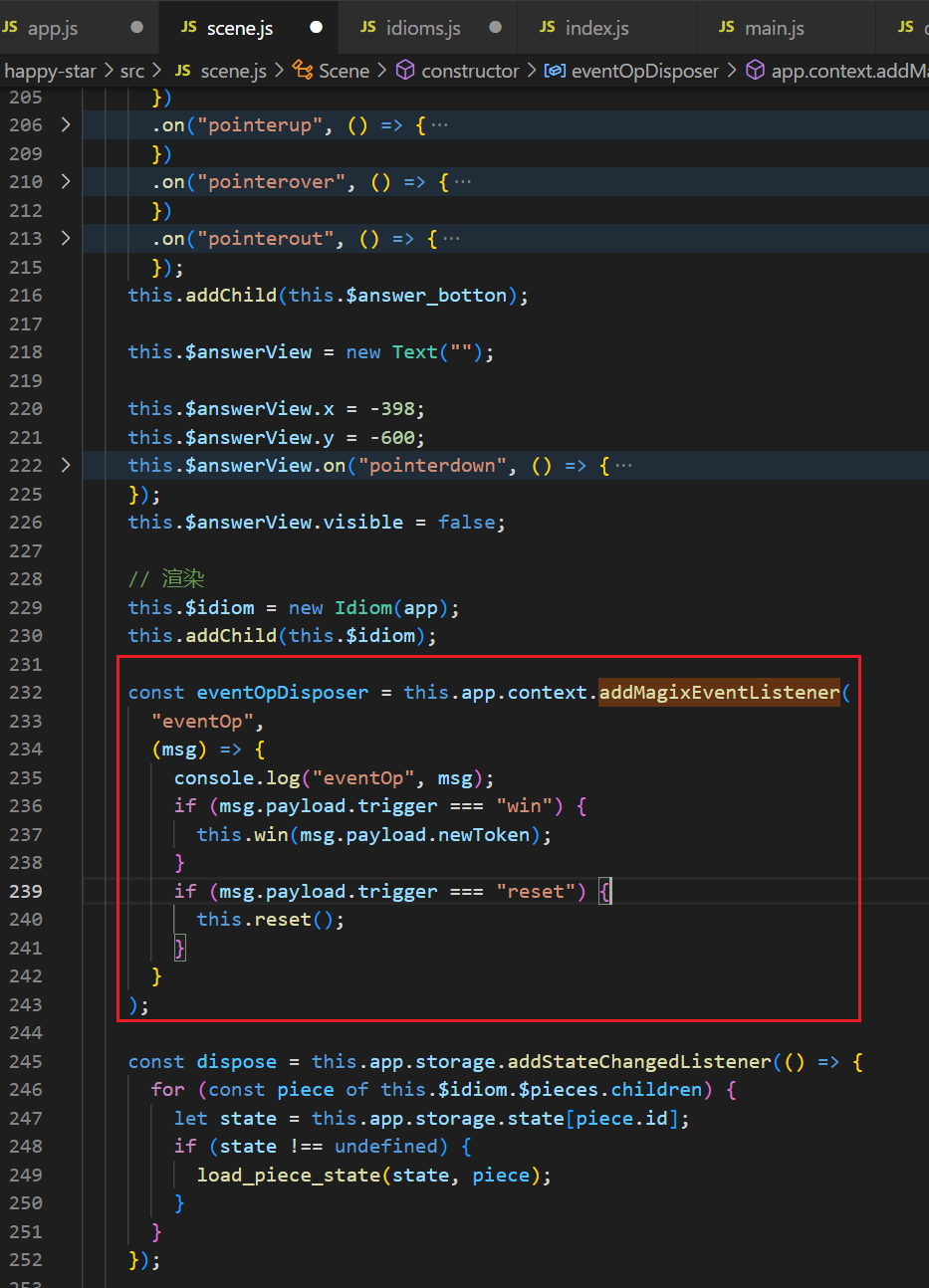Open the happy-star breadcrumb folder
Viewport: 929px width, 1288px height.
pyautogui.click(x=50, y=71)
